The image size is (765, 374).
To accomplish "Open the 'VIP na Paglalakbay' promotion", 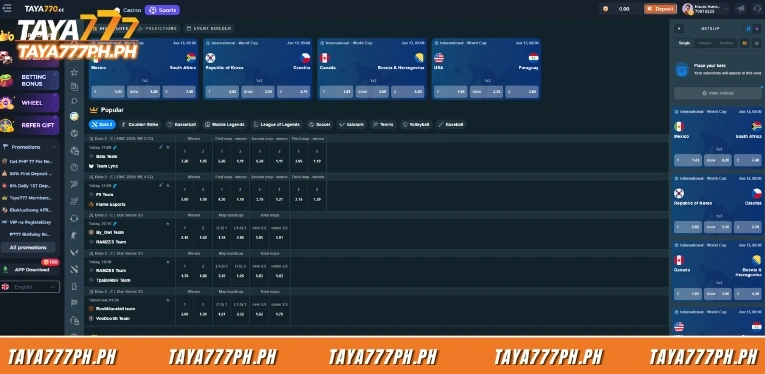I will tap(28, 222).
